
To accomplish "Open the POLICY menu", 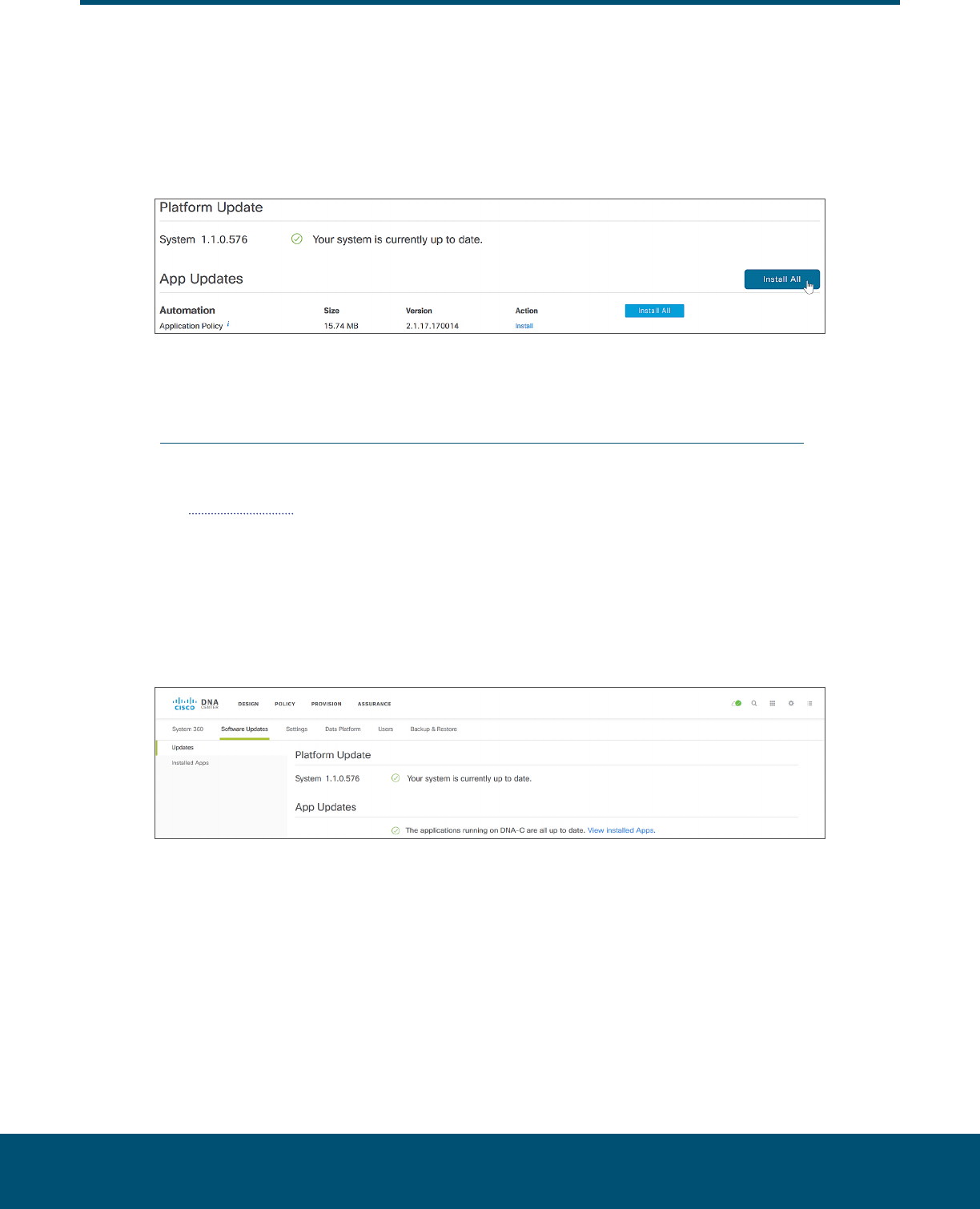I will 285,705.
